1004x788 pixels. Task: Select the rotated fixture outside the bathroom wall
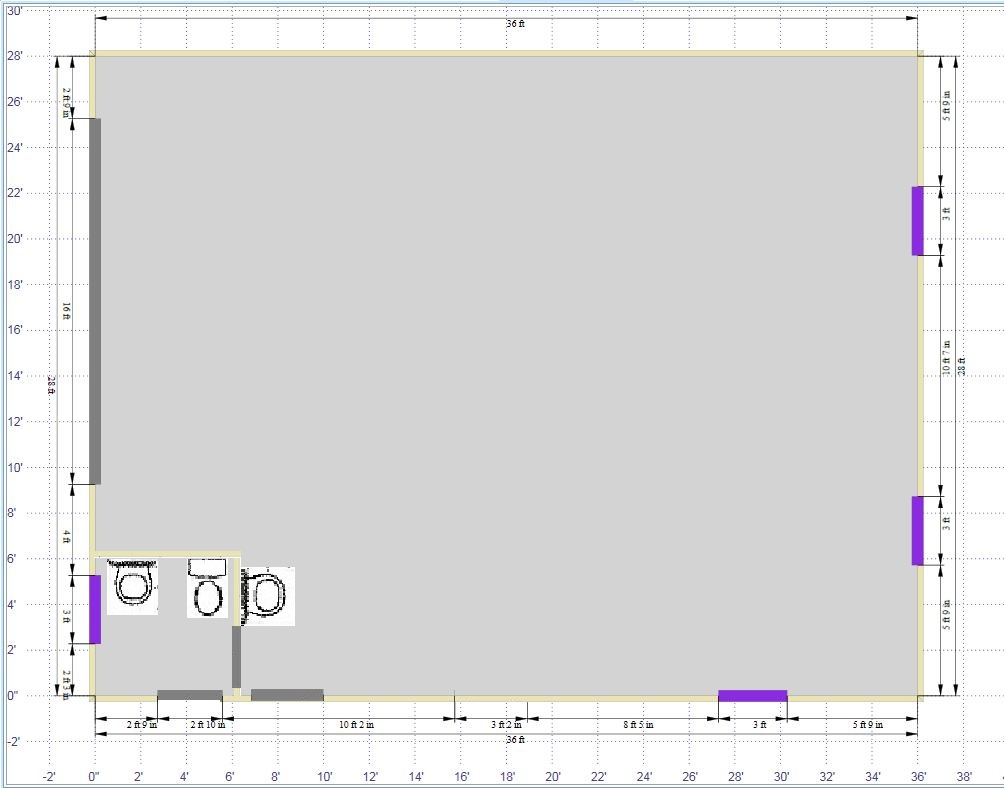pos(268,596)
